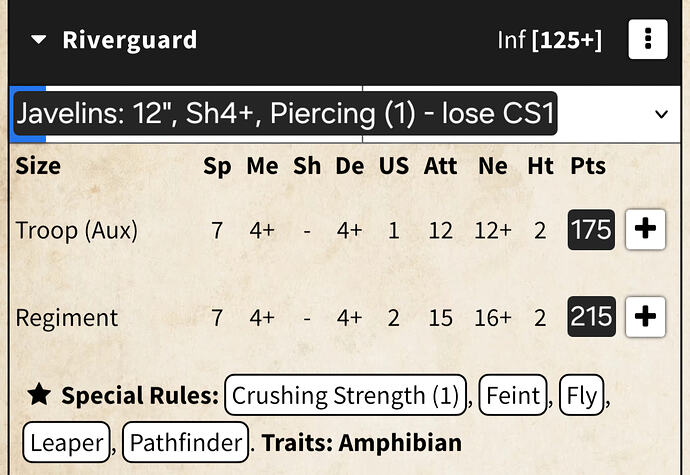
Task: Open the Javelins upgrade dropdown
Action: pyautogui.click(x=285, y=114)
